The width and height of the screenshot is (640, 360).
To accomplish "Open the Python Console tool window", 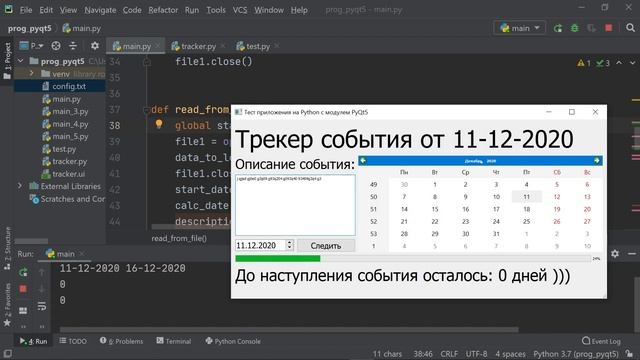I will pos(233,341).
